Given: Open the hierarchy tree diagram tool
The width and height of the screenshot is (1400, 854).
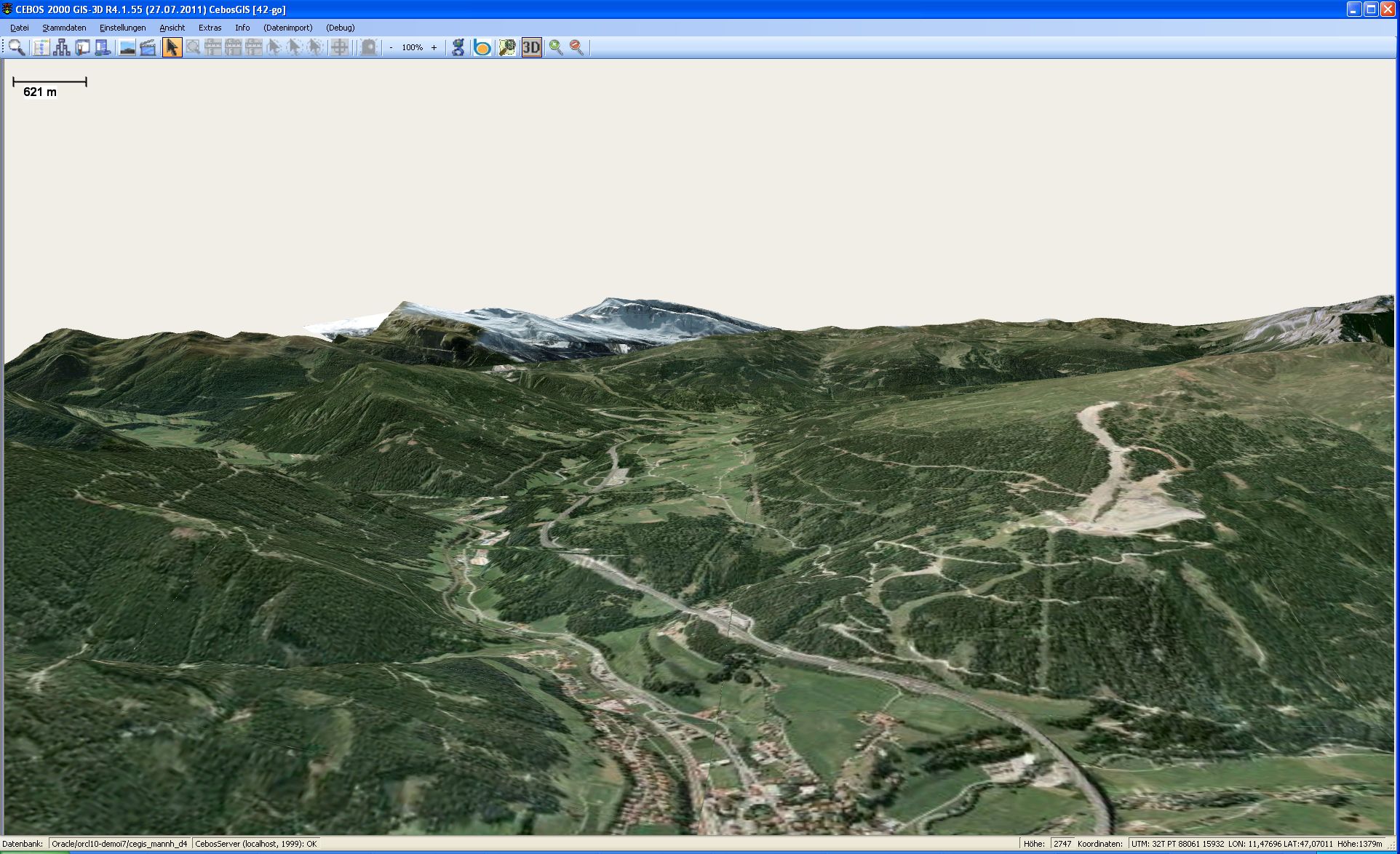Looking at the screenshot, I should (x=62, y=48).
